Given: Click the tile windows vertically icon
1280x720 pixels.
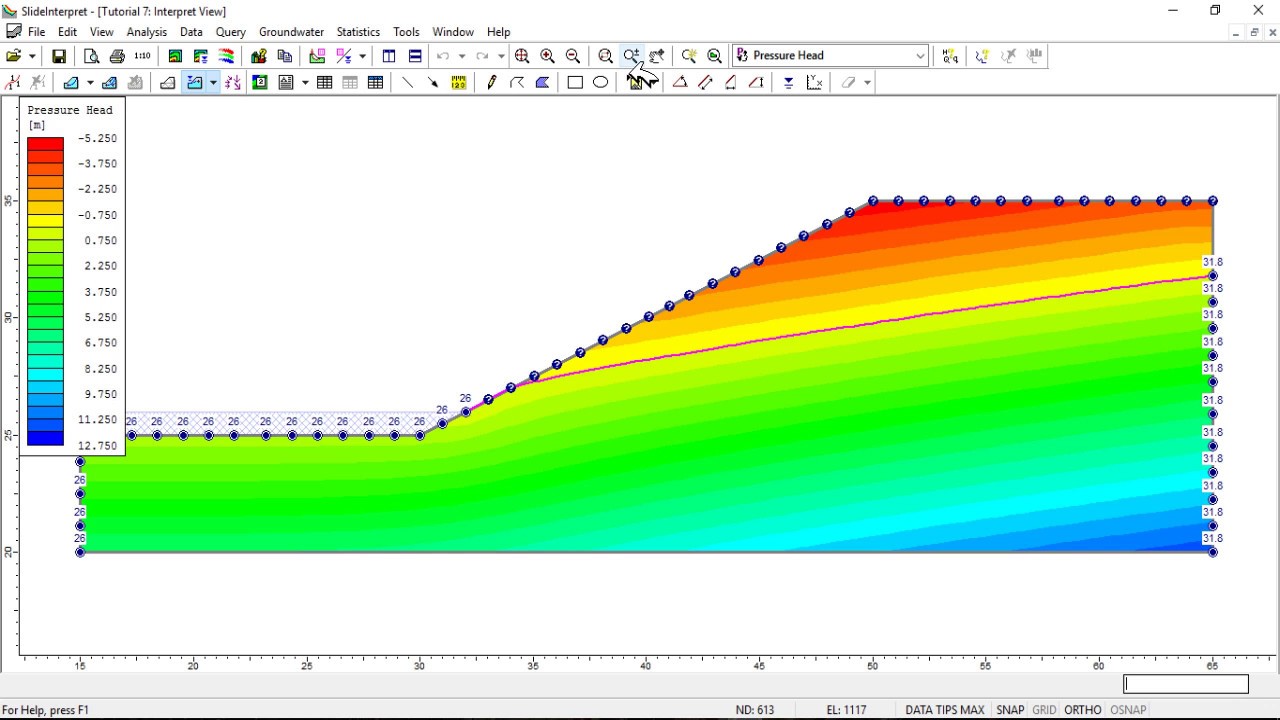Looking at the screenshot, I should tap(389, 56).
